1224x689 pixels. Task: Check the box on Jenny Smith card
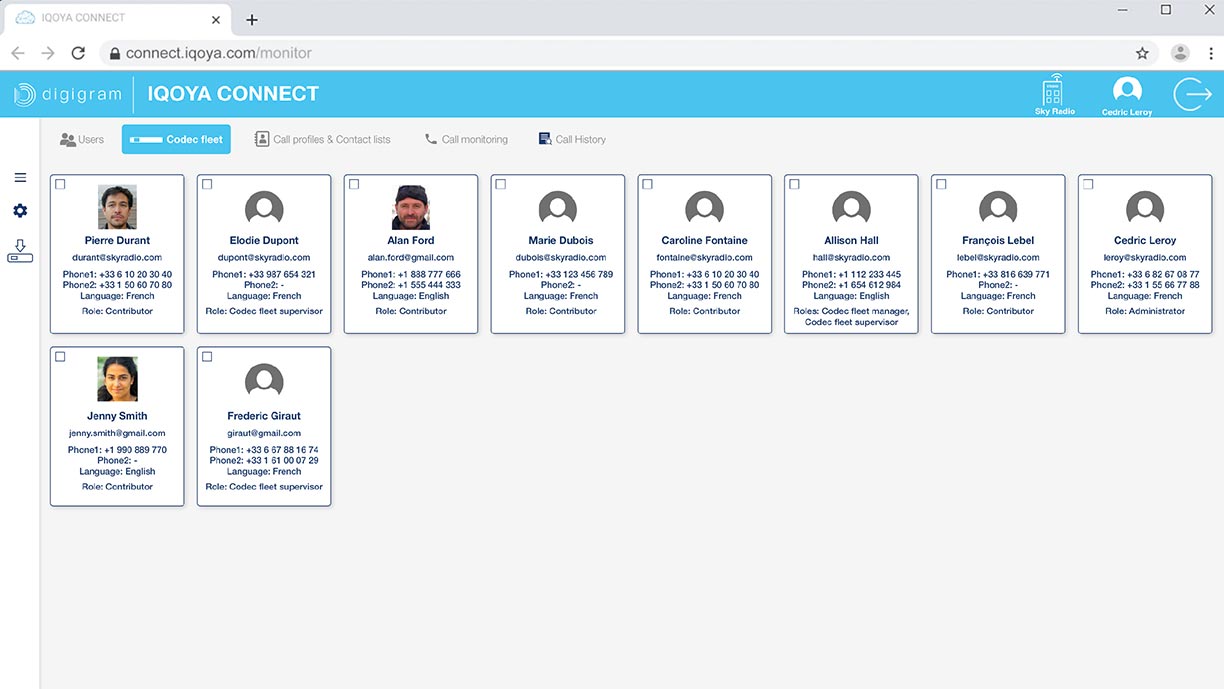60,357
